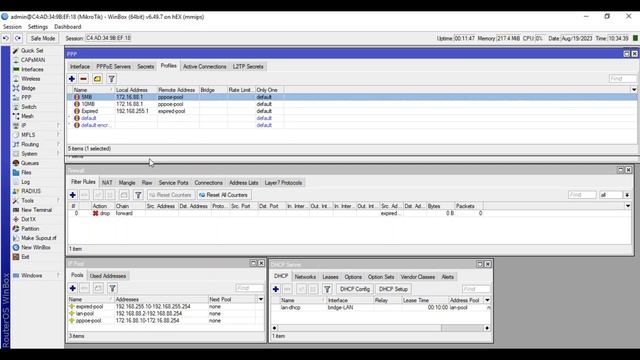Add new DHCP server with plus icon
640x360 pixels.
pyautogui.click(x=276, y=289)
